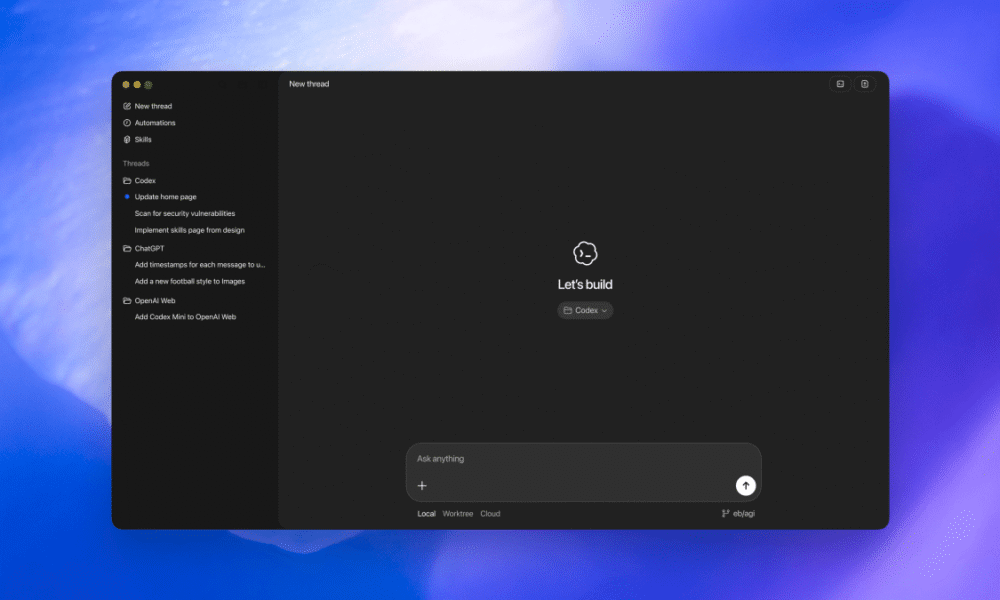Open the Codex project dropdown
1000x600 pixels.
(x=585, y=311)
